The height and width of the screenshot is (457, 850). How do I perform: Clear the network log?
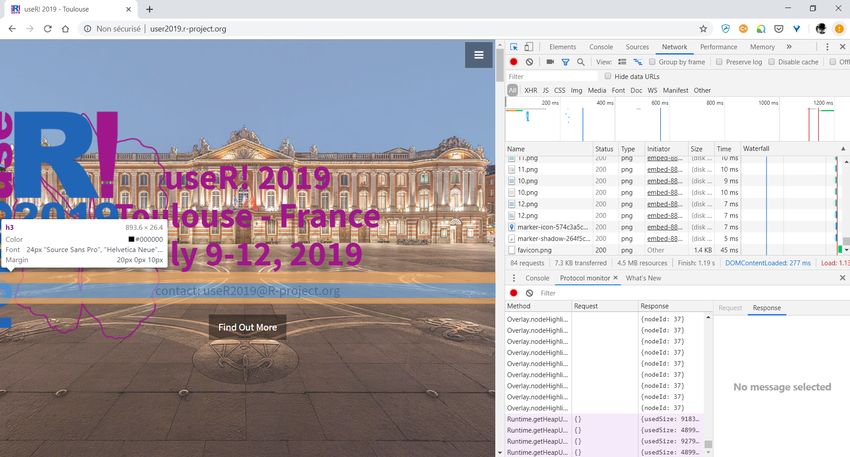tap(529, 62)
